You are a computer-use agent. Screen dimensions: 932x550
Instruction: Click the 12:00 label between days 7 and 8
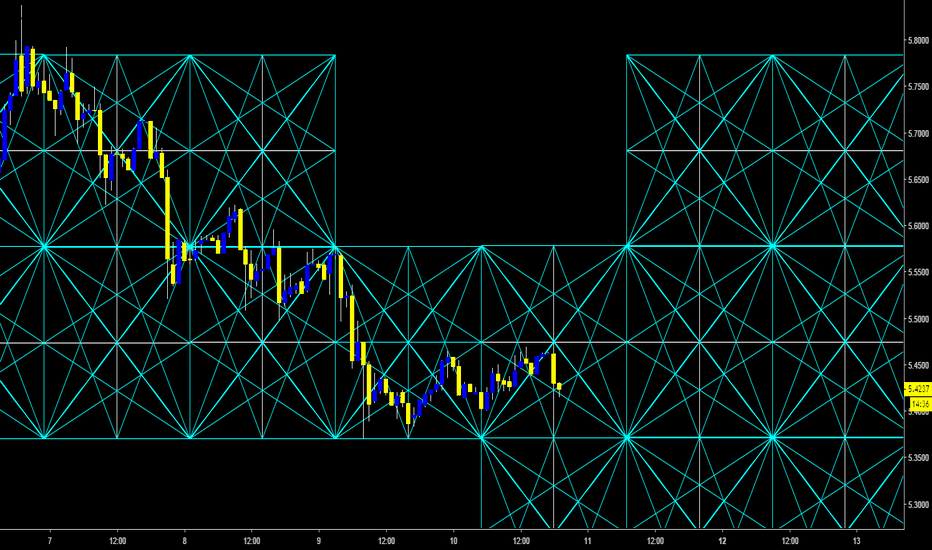(118, 540)
